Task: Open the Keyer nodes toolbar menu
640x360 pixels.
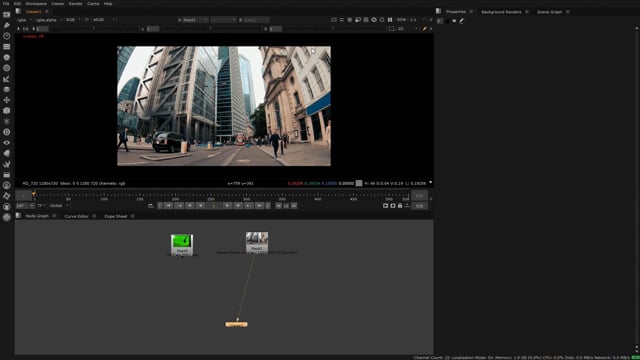Action: click(x=7, y=79)
